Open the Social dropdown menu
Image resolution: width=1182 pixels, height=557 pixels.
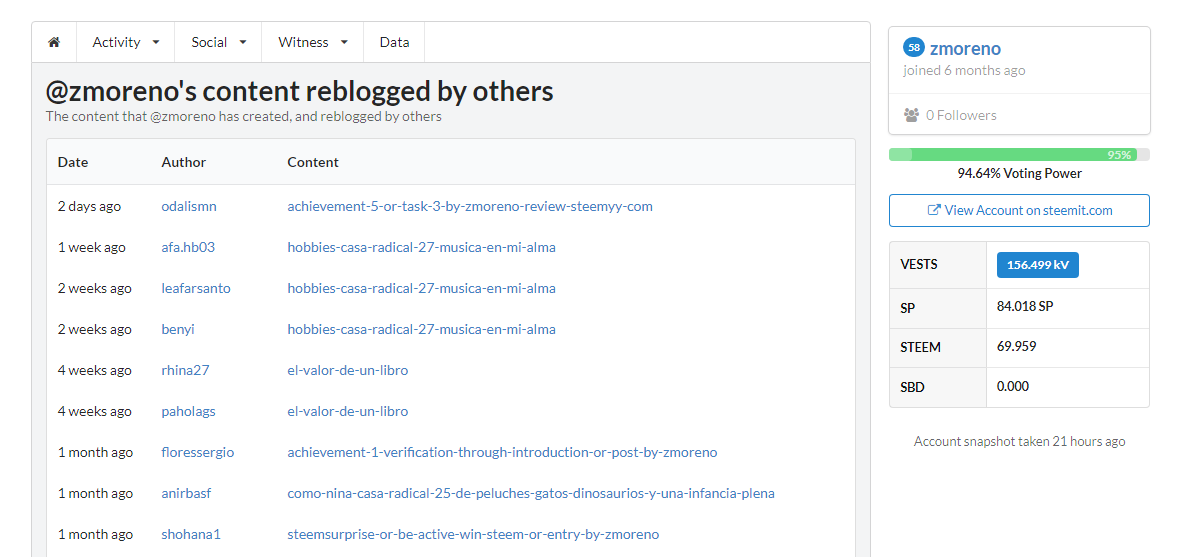(x=219, y=42)
